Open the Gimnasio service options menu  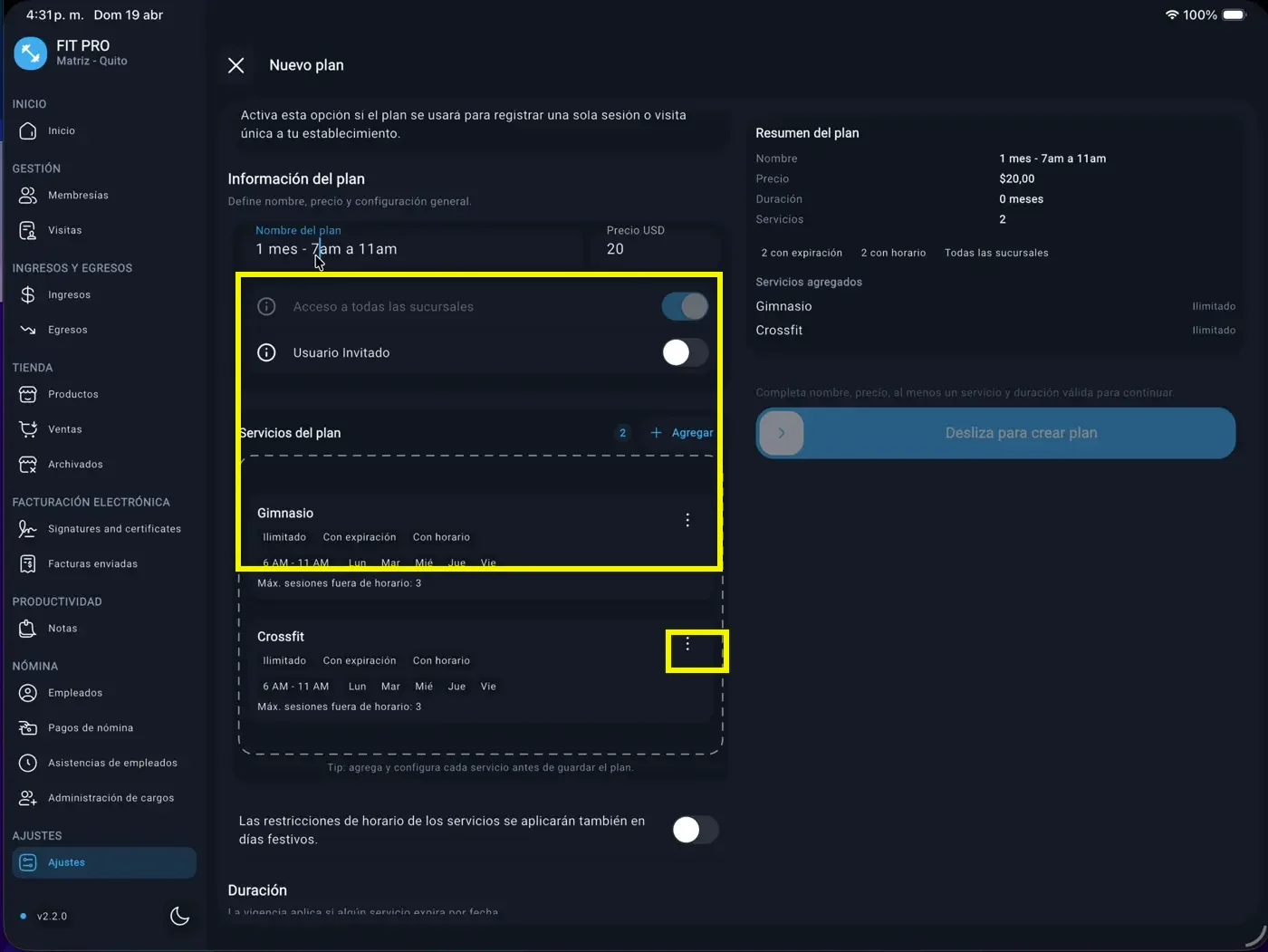point(687,520)
